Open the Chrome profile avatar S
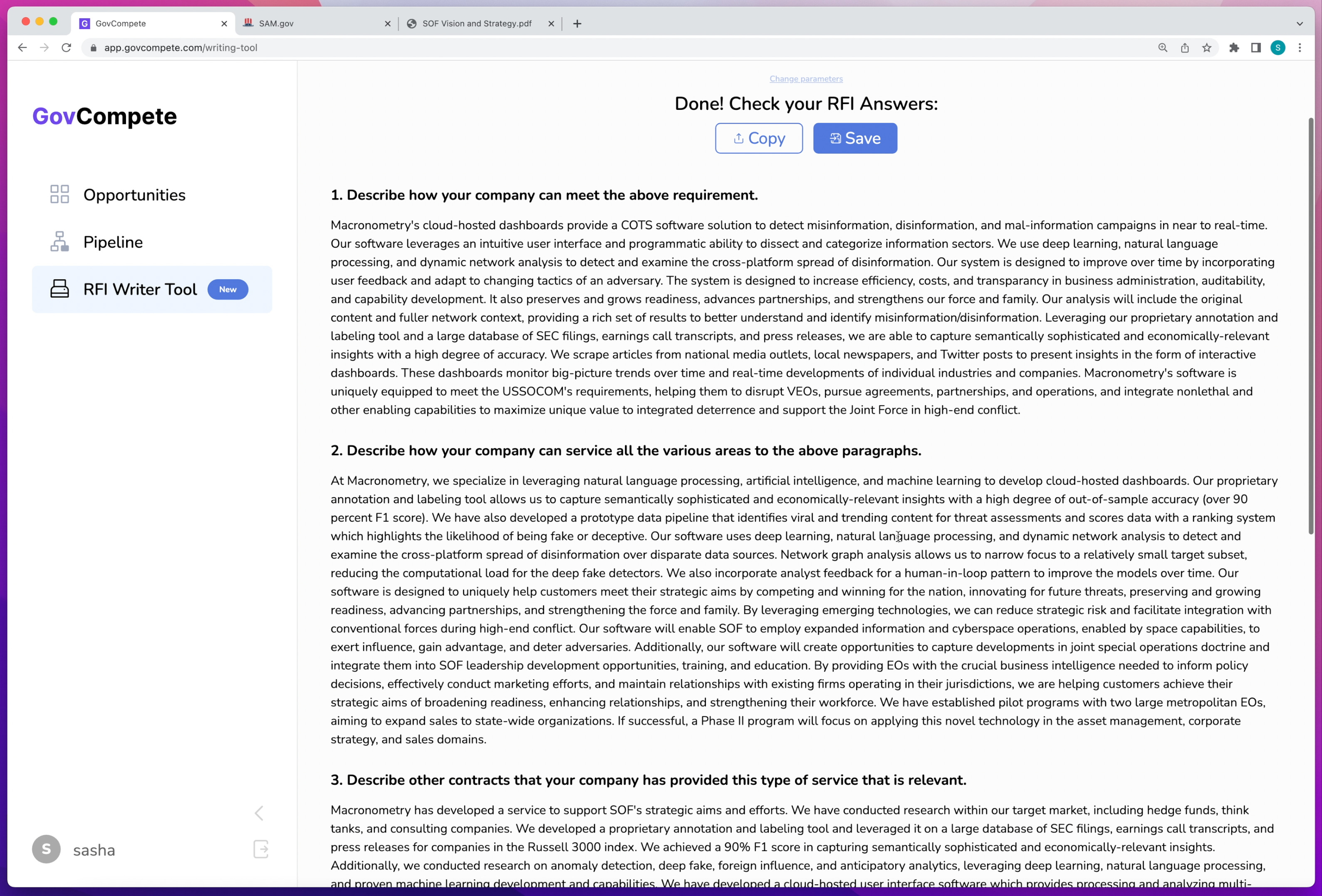1322x896 pixels. (x=1277, y=48)
